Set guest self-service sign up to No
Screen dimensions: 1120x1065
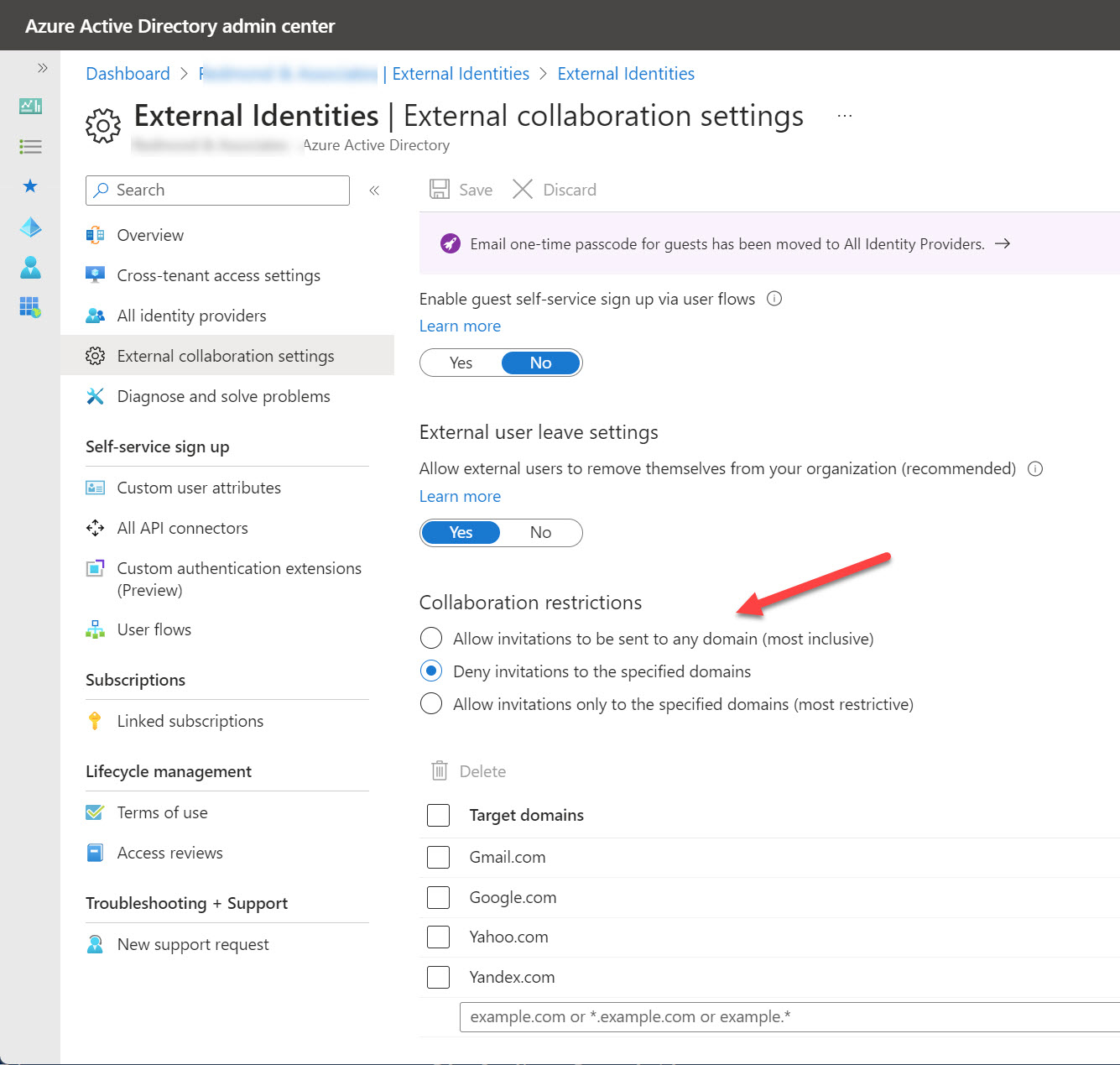pyautogui.click(x=541, y=363)
